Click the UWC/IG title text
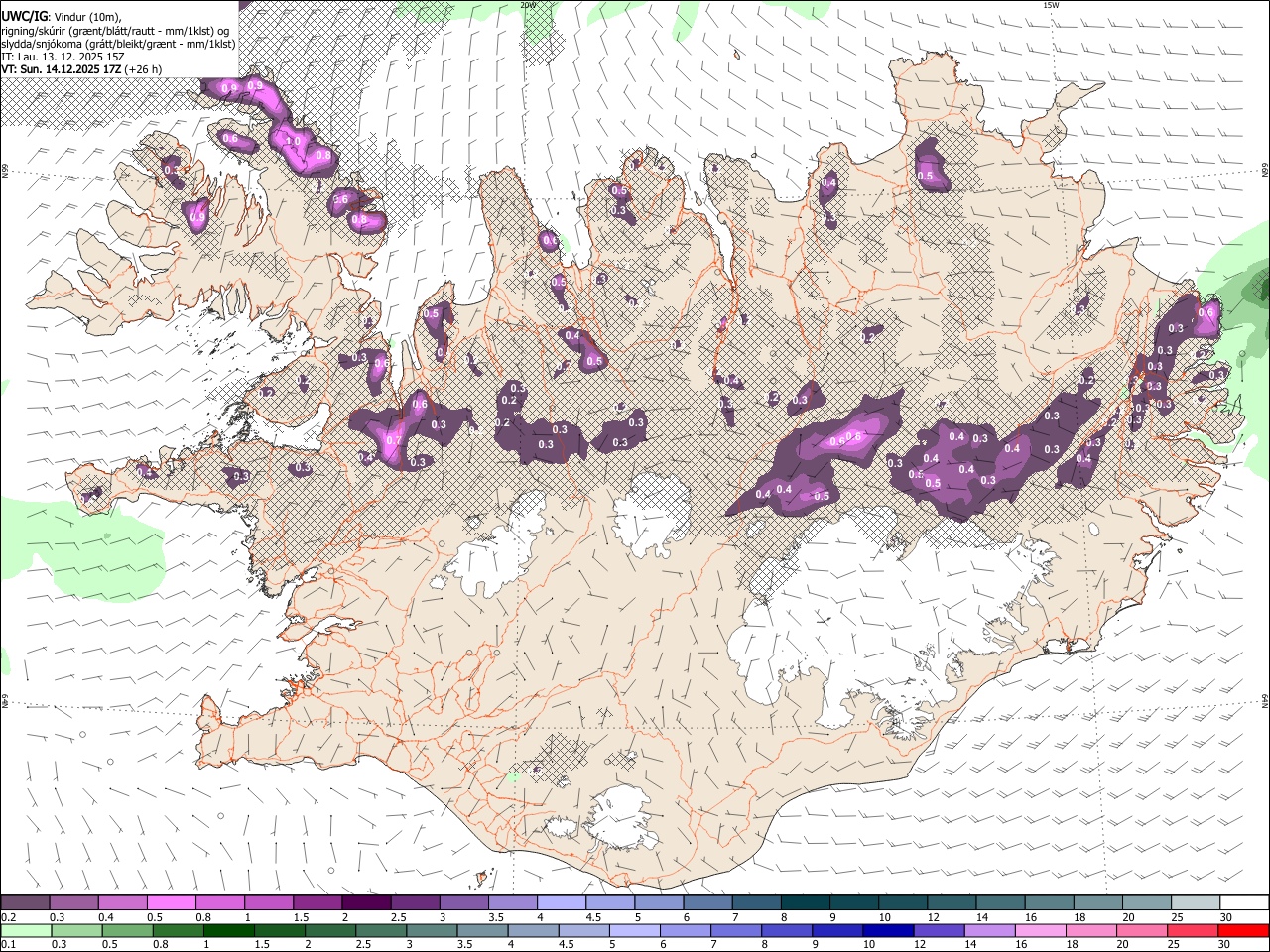 (x=25, y=15)
